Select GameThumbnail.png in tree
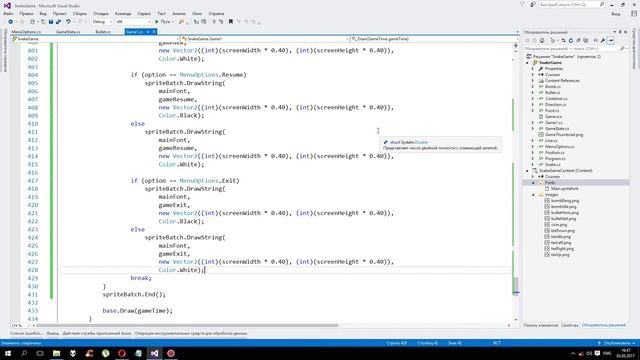Image resolution: width=640 pixels, height=360 pixels. click(564, 134)
